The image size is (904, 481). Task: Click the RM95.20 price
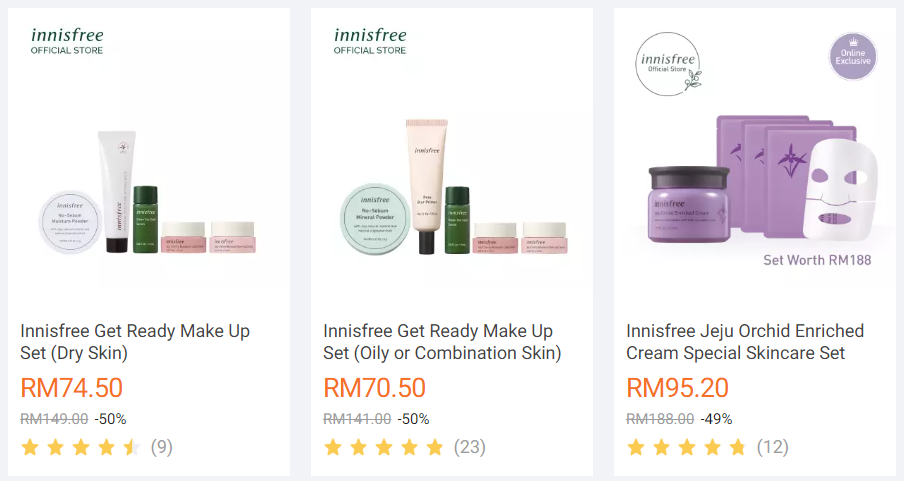point(677,388)
